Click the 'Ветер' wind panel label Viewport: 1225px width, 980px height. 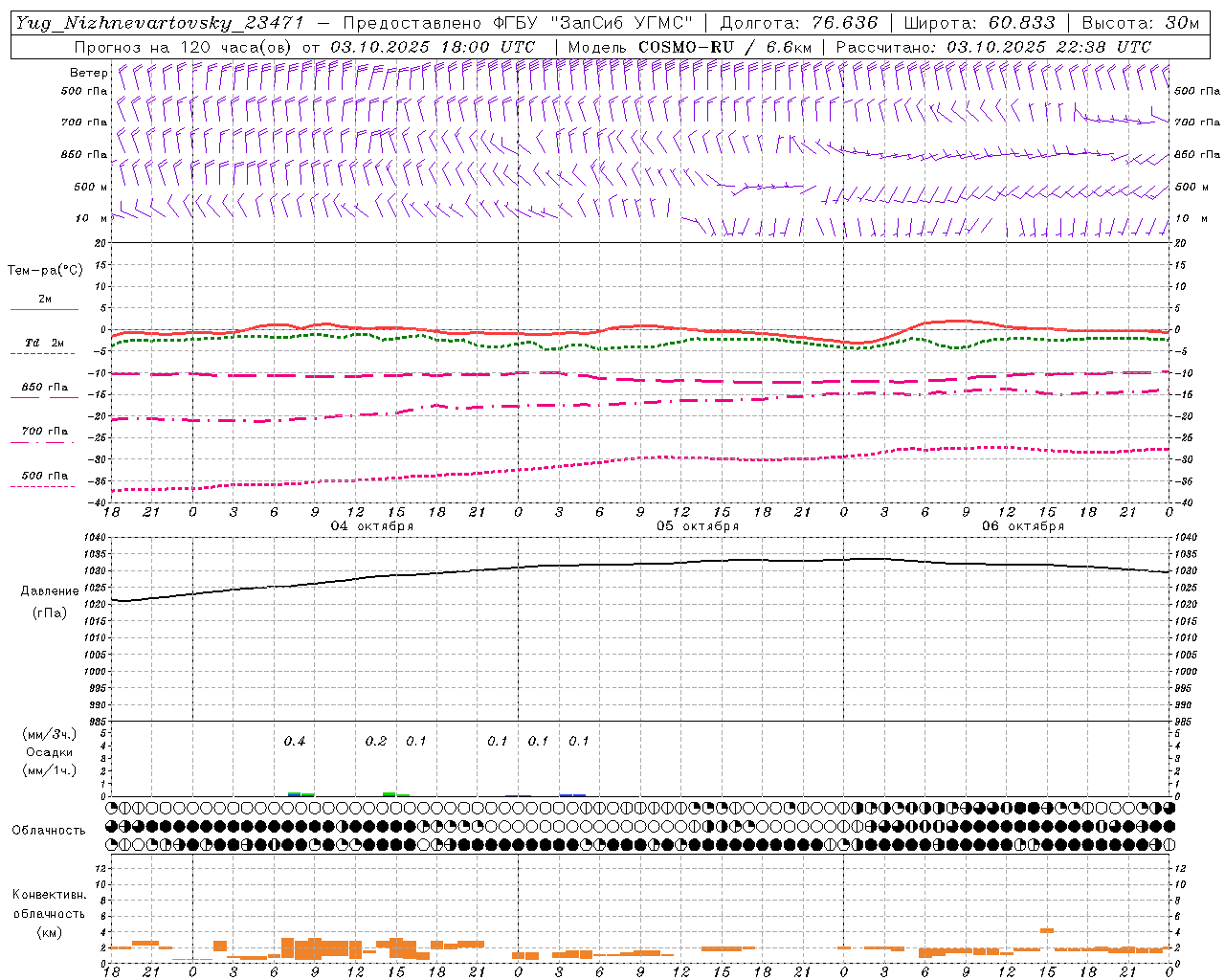pos(89,73)
